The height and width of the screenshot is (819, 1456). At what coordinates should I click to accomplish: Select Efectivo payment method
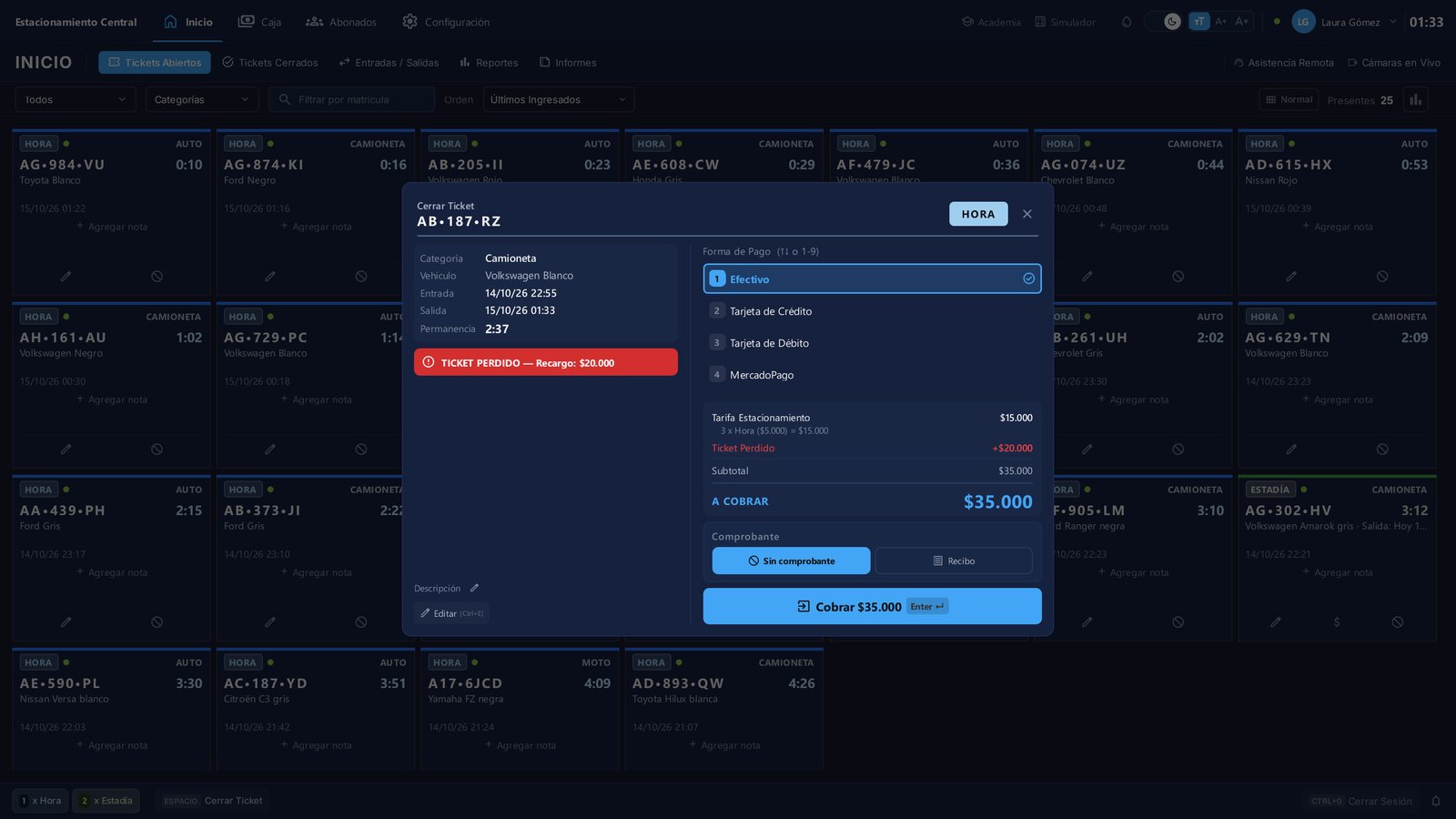click(x=872, y=278)
